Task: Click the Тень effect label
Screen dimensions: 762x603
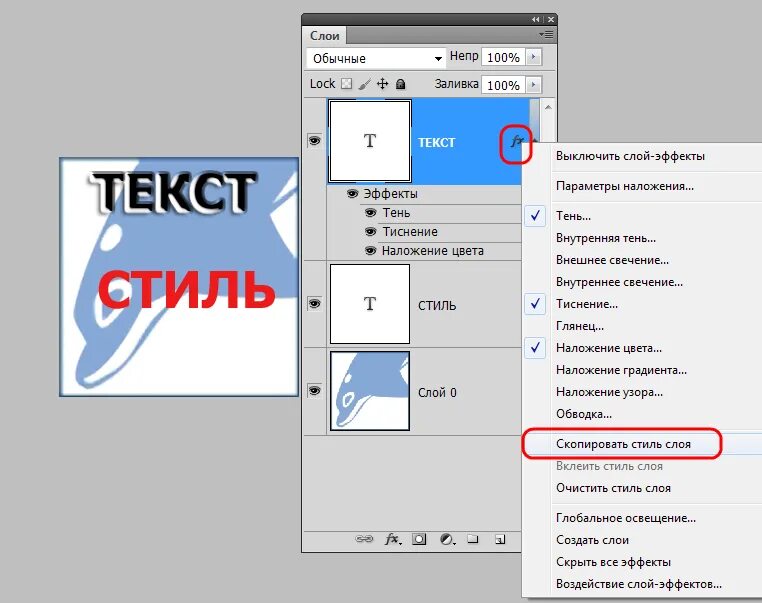Action: click(396, 213)
